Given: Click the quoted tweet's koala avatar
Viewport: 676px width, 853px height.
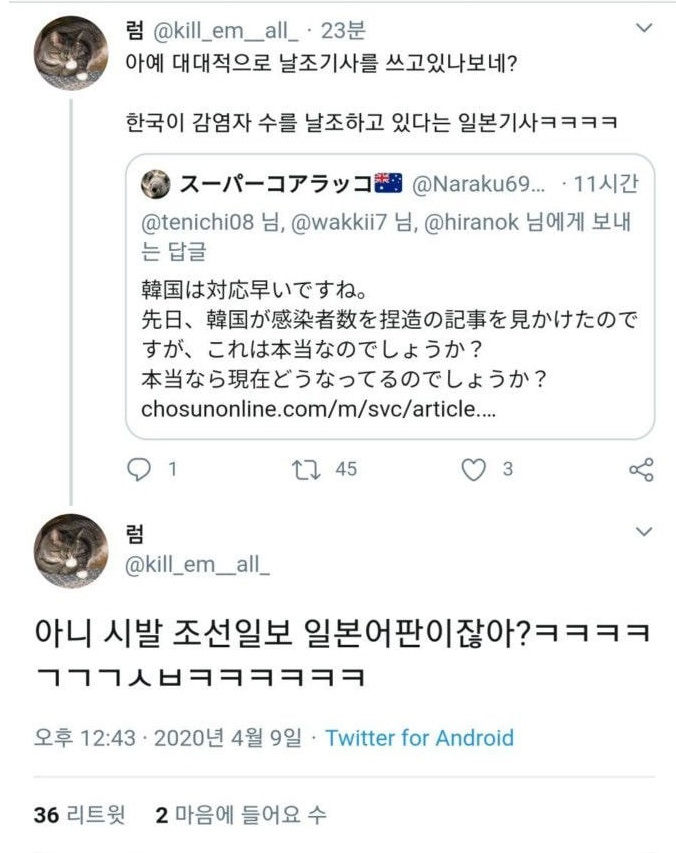Looking at the screenshot, I should pos(156,184).
